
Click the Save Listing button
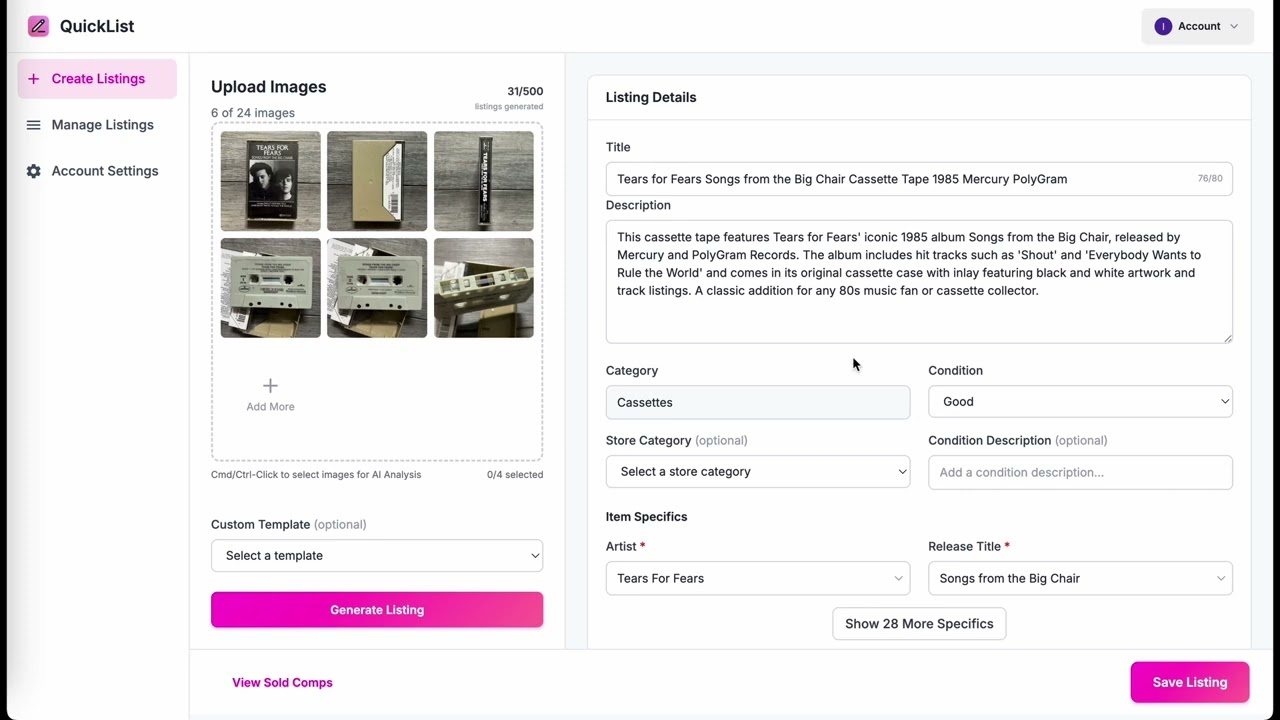coord(1190,682)
